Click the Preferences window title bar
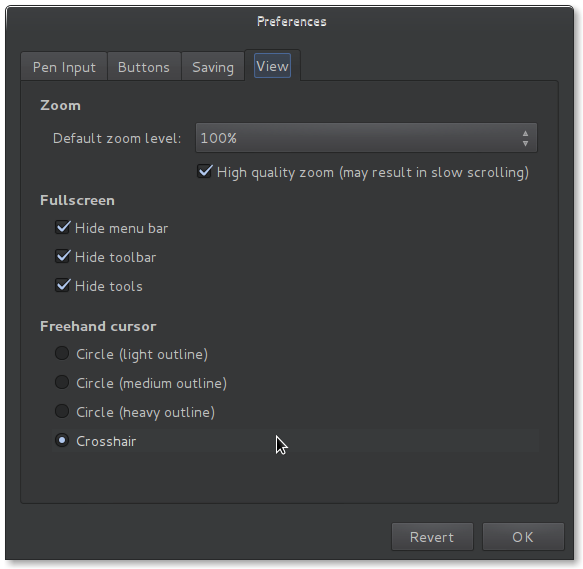The width and height of the screenshot is (583, 569). pyautogui.click(x=292, y=22)
